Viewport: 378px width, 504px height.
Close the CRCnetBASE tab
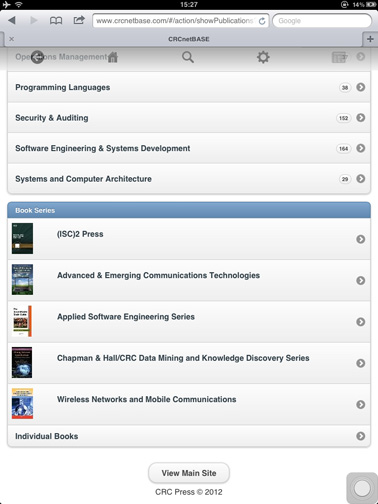point(12,39)
